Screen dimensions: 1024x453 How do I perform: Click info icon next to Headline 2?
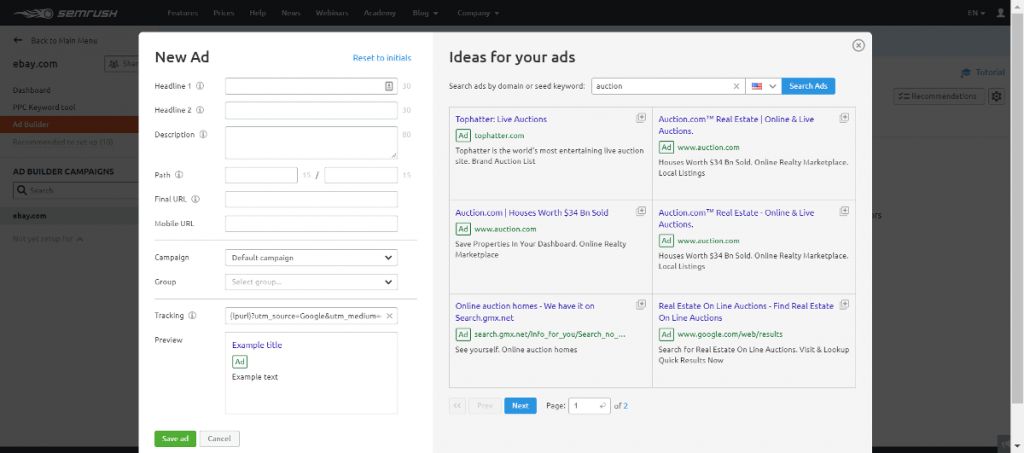point(200,110)
